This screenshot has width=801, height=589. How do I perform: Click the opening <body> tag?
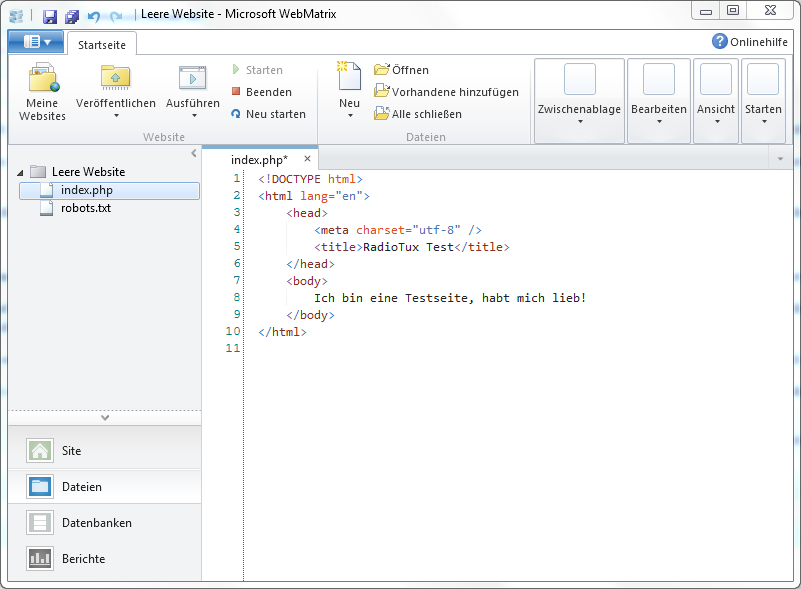point(307,281)
